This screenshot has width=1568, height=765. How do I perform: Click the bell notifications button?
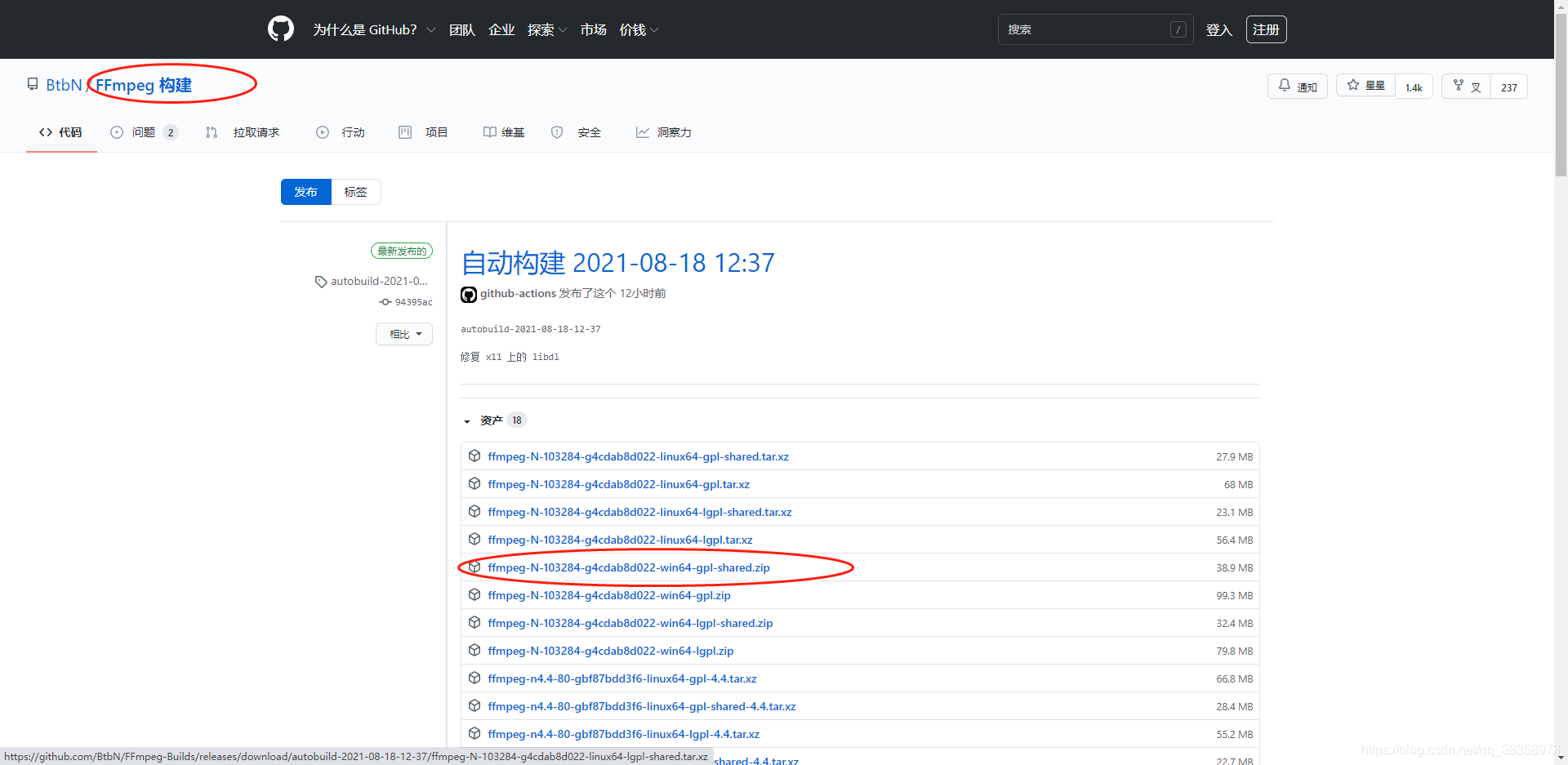point(1297,87)
